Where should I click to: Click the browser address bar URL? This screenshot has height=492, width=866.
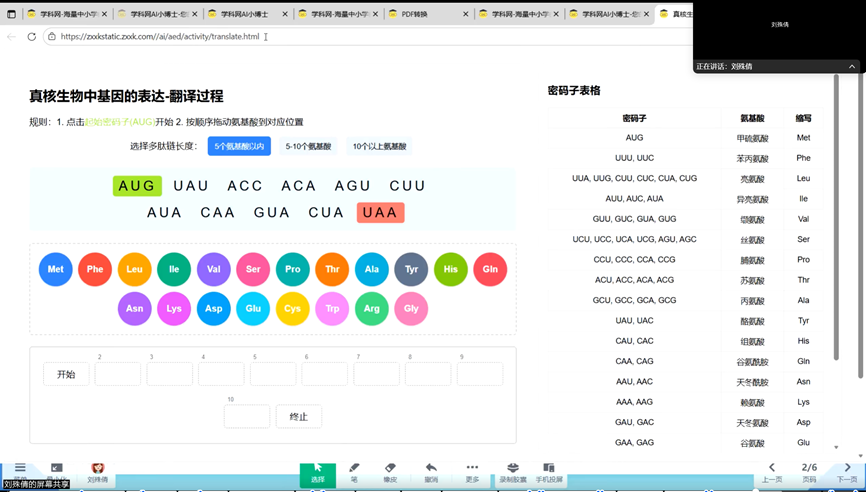160,37
